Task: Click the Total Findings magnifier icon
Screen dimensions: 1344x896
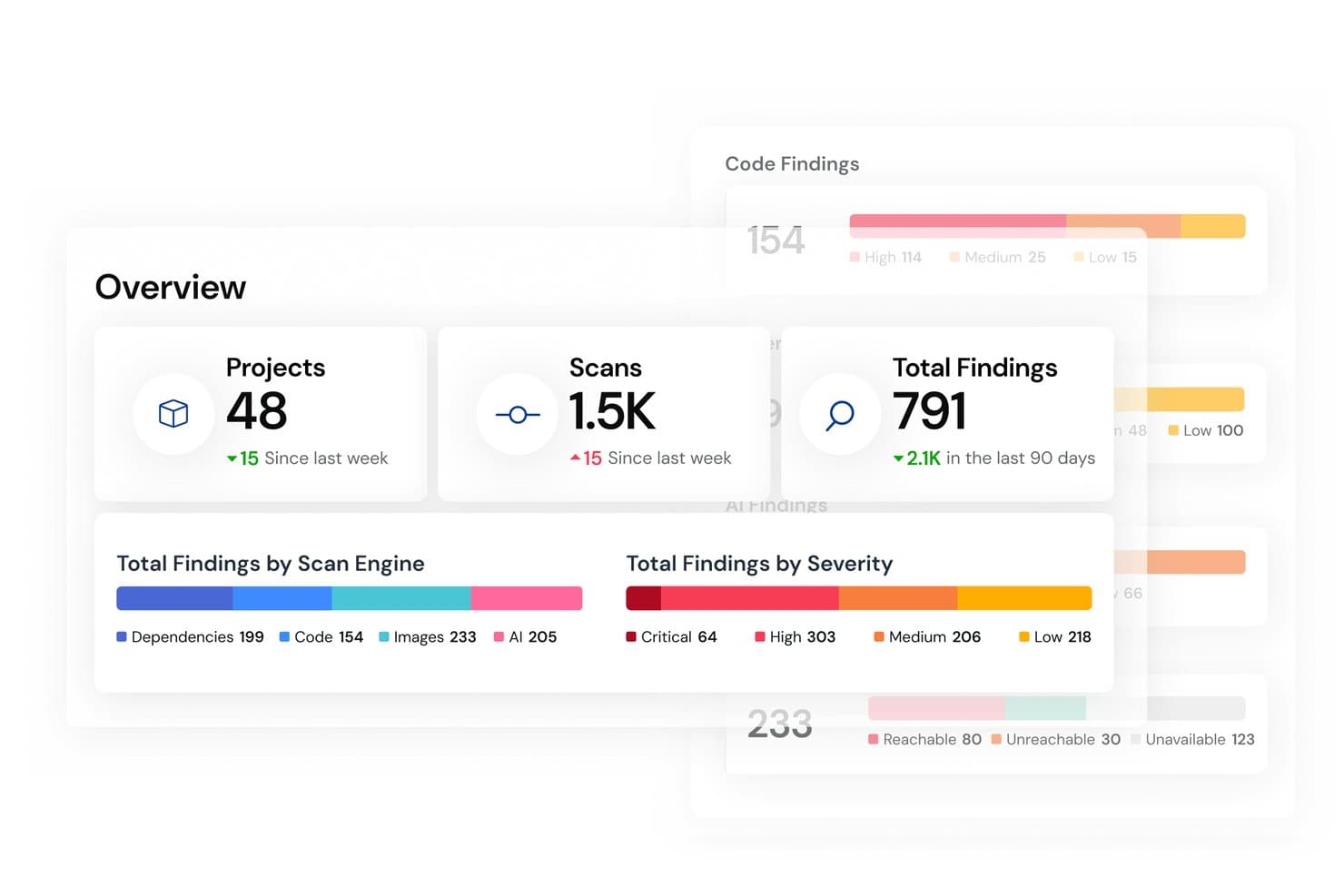Action: click(840, 416)
